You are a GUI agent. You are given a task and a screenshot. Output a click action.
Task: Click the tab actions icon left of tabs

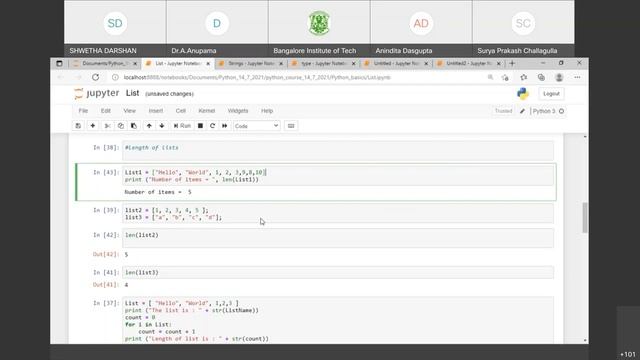coord(59,63)
